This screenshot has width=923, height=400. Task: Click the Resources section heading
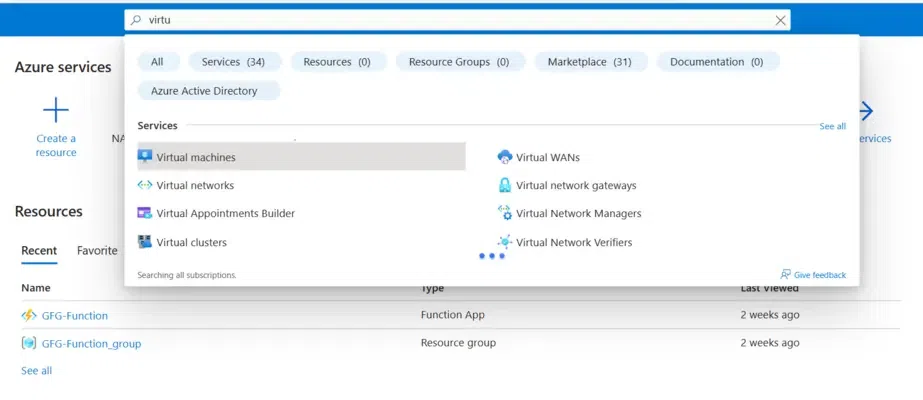[49, 211]
